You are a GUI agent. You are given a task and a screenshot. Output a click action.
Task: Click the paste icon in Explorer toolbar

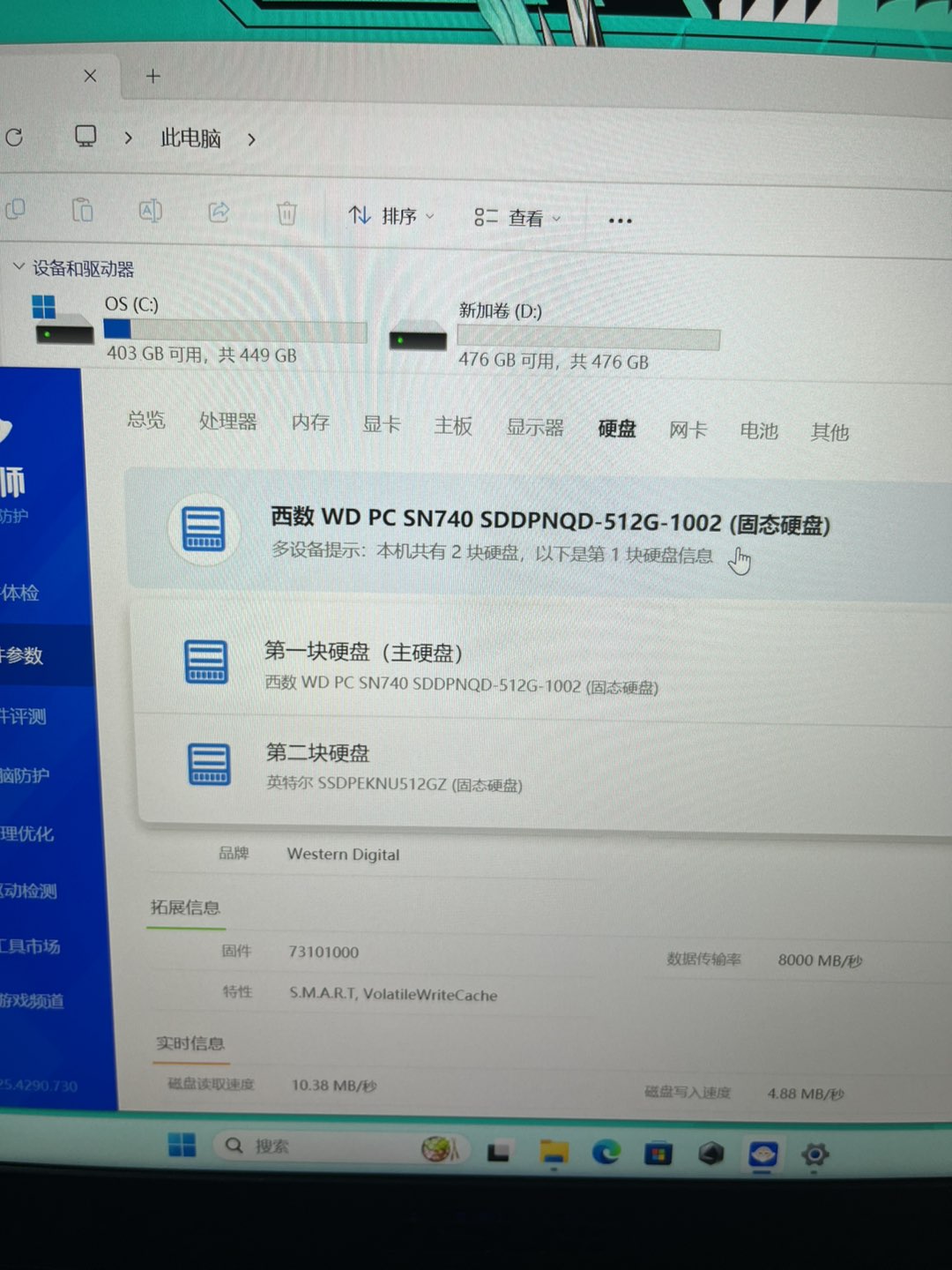click(x=82, y=211)
